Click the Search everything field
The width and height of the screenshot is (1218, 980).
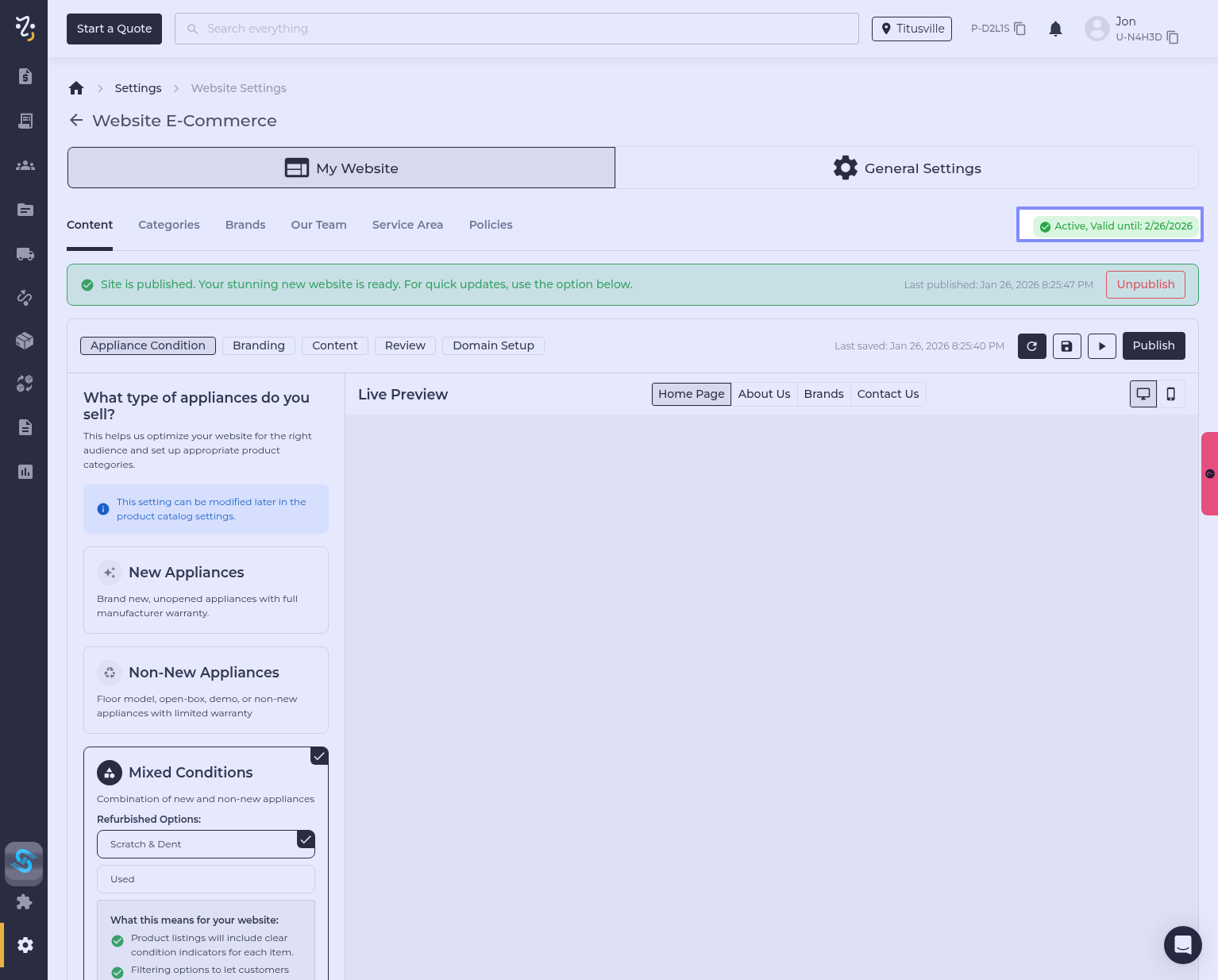(x=516, y=29)
